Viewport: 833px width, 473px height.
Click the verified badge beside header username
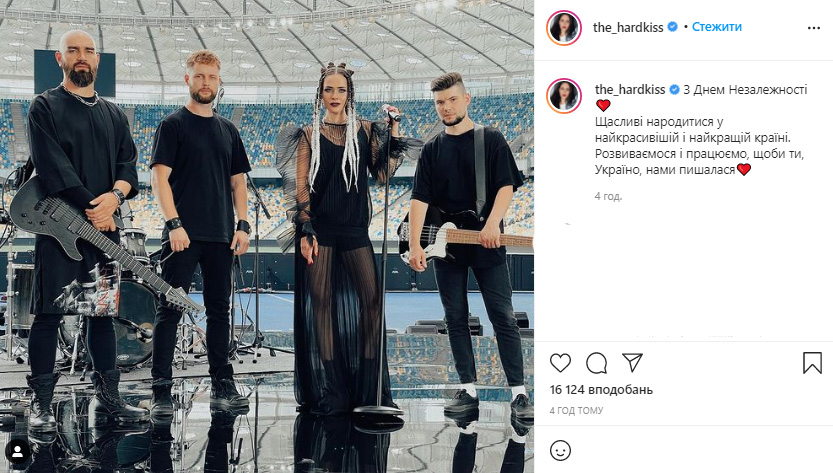point(672,27)
